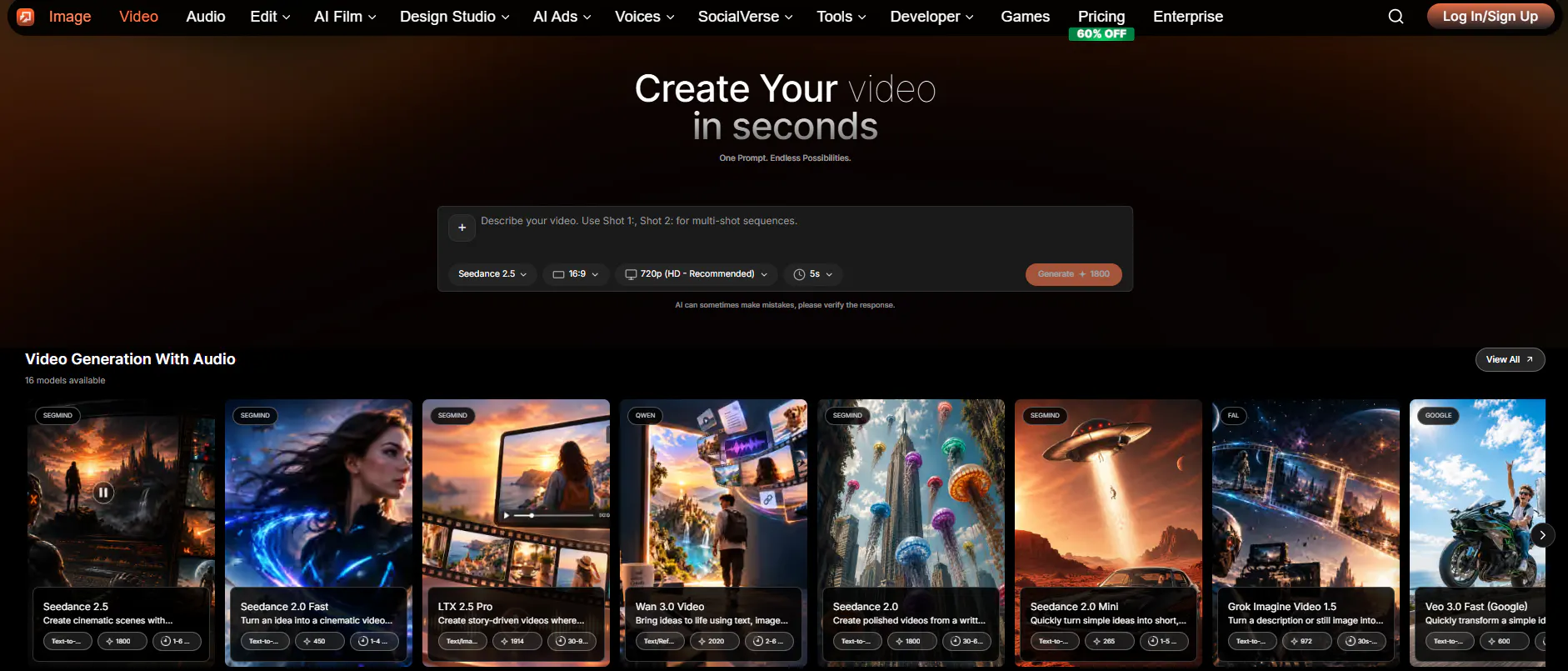The width and height of the screenshot is (1568, 671).
Task: Go to the Video tab
Action: click(138, 17)
